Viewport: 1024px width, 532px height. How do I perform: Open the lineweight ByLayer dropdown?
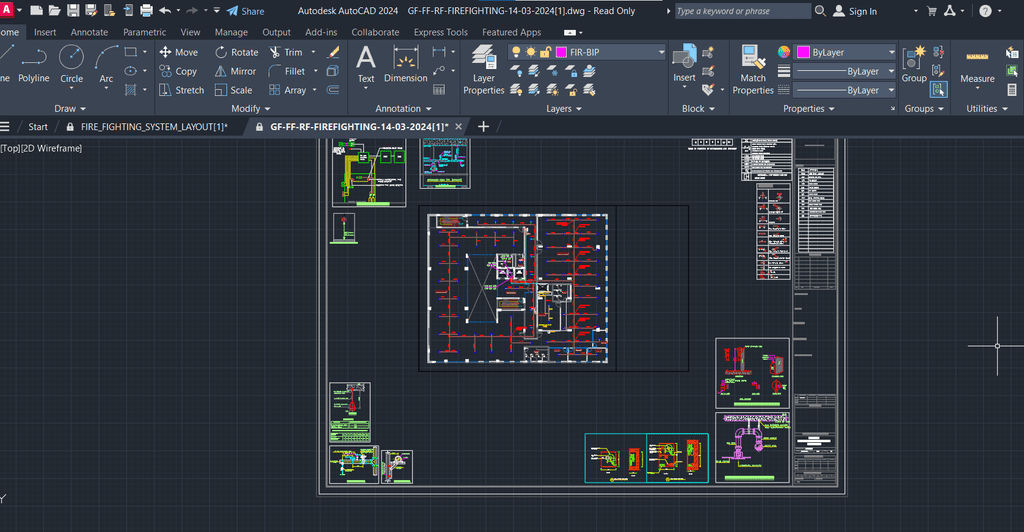(x=891, y=71)
